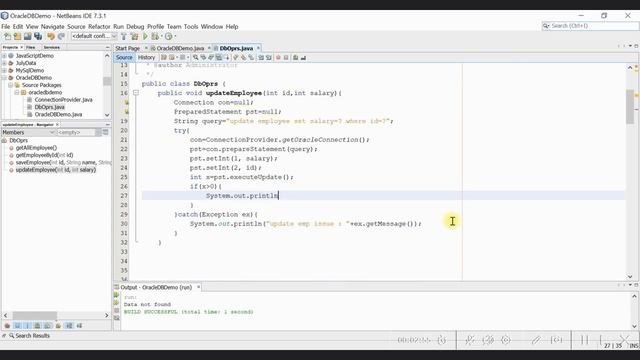
Task: Switch to the Start Page tab
Action: [127, 48]
